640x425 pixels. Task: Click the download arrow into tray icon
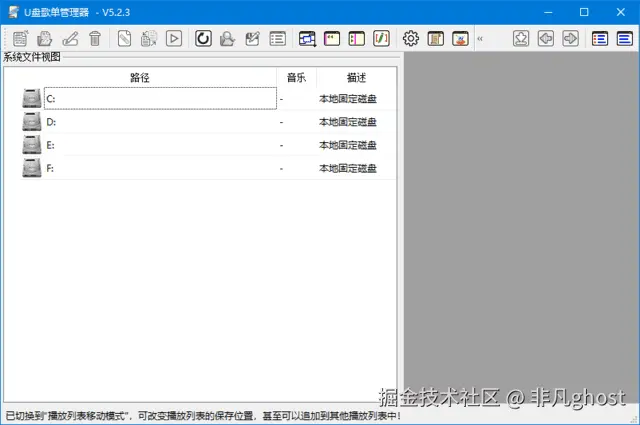521,39
